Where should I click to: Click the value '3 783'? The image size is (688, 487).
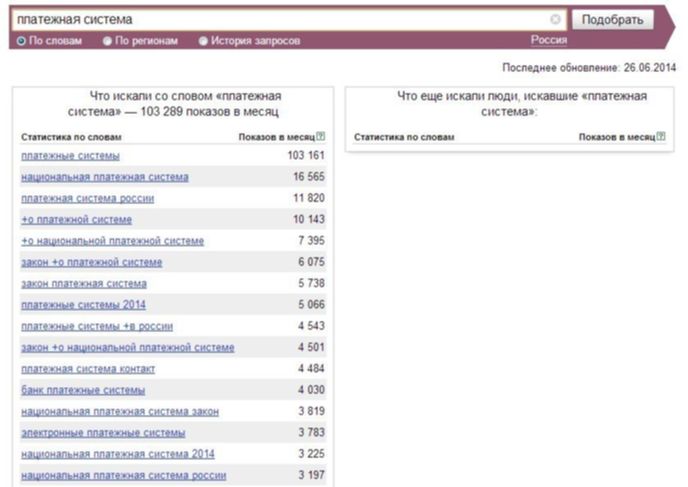click(x=312, y=432)
